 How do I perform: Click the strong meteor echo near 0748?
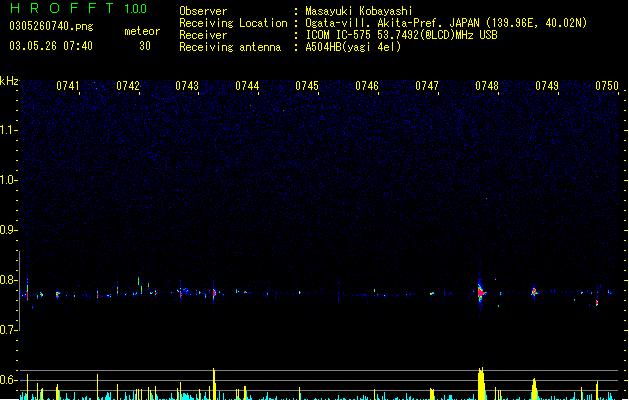point(481,291)
